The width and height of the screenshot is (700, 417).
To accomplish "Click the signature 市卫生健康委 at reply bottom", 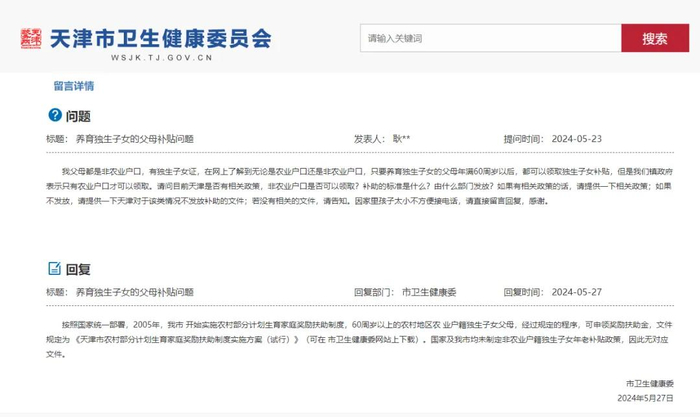I will (x=650, y=384).
